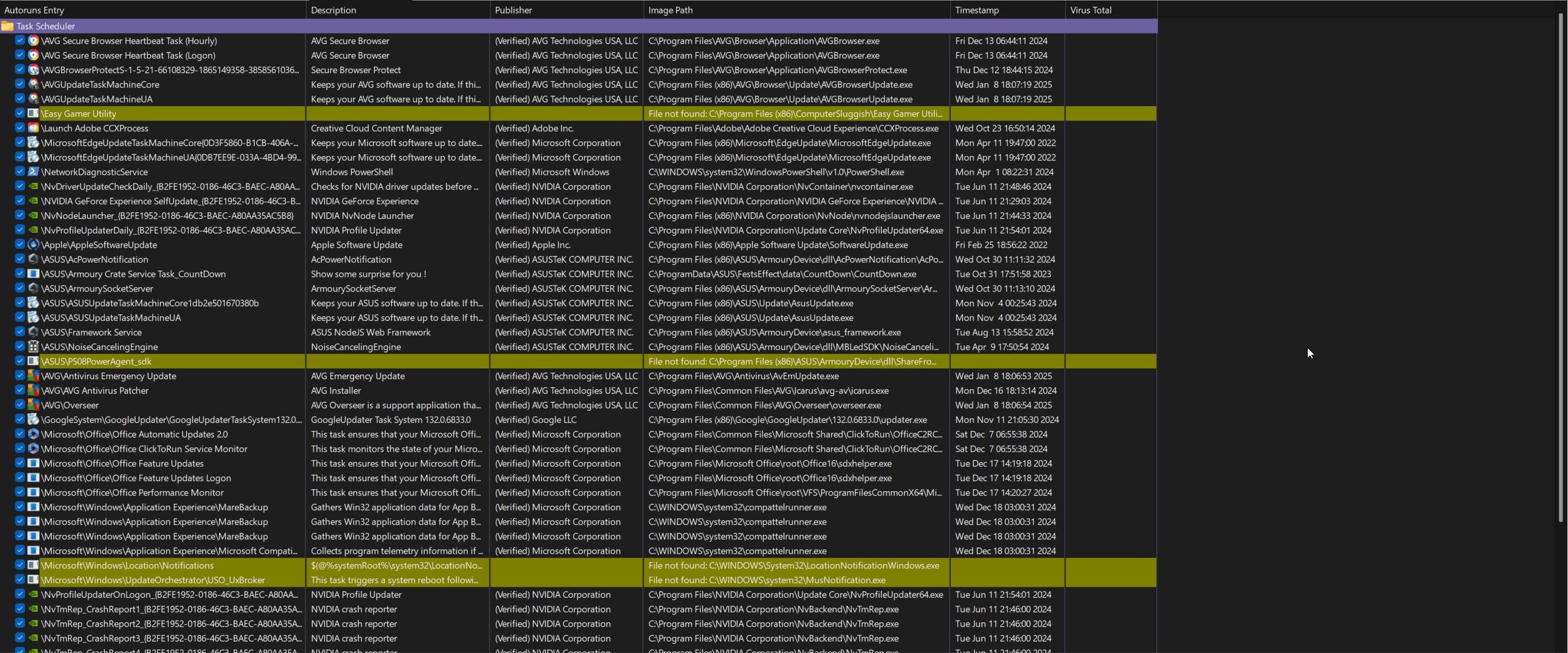
Task: Click the AVG icon beside AVG\Overseer
Action: tap(34, 404)
